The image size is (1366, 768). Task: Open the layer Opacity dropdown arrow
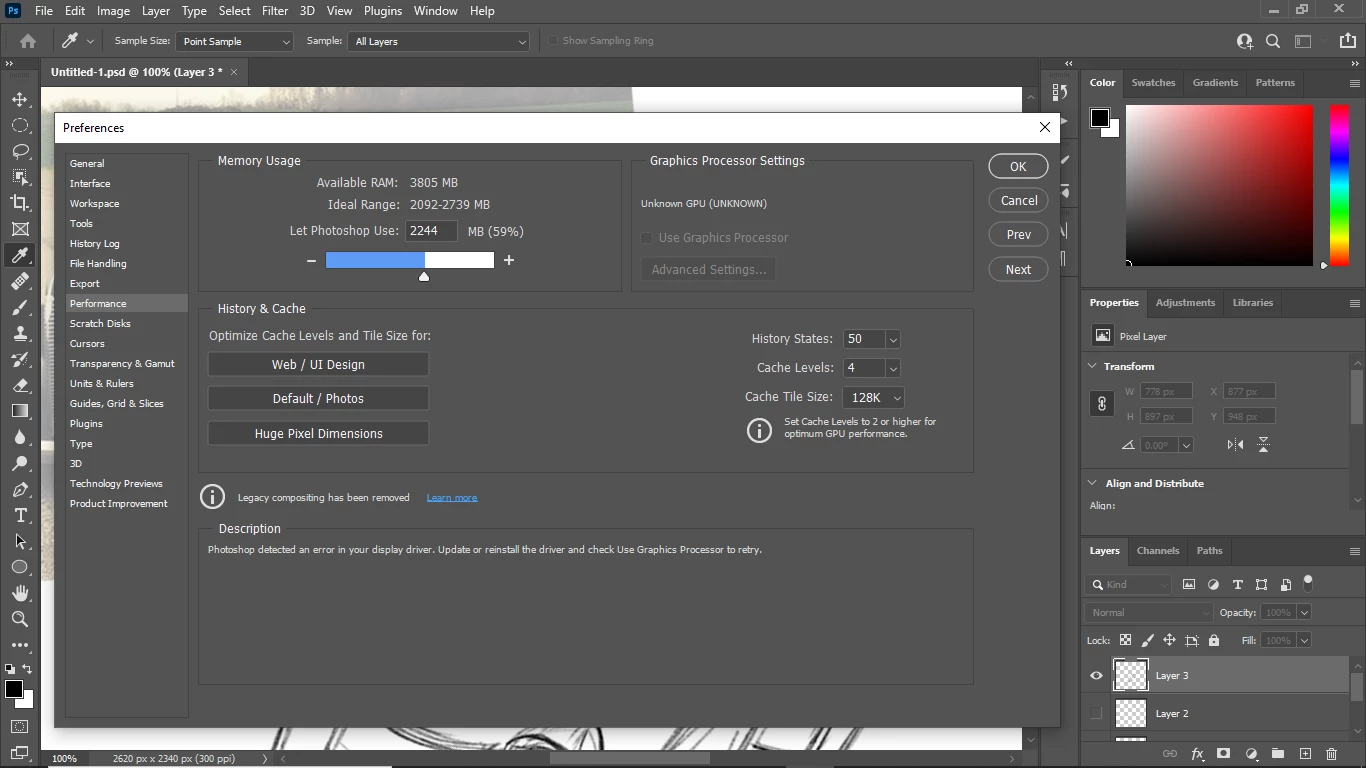[x=1303, y=612]
